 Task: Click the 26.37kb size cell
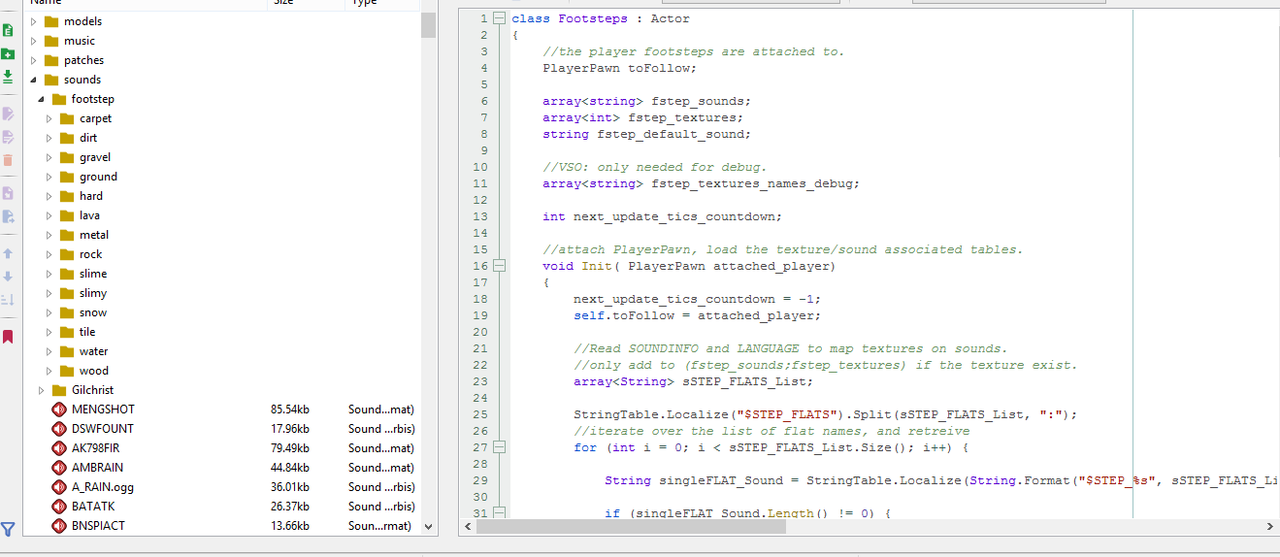290,506
